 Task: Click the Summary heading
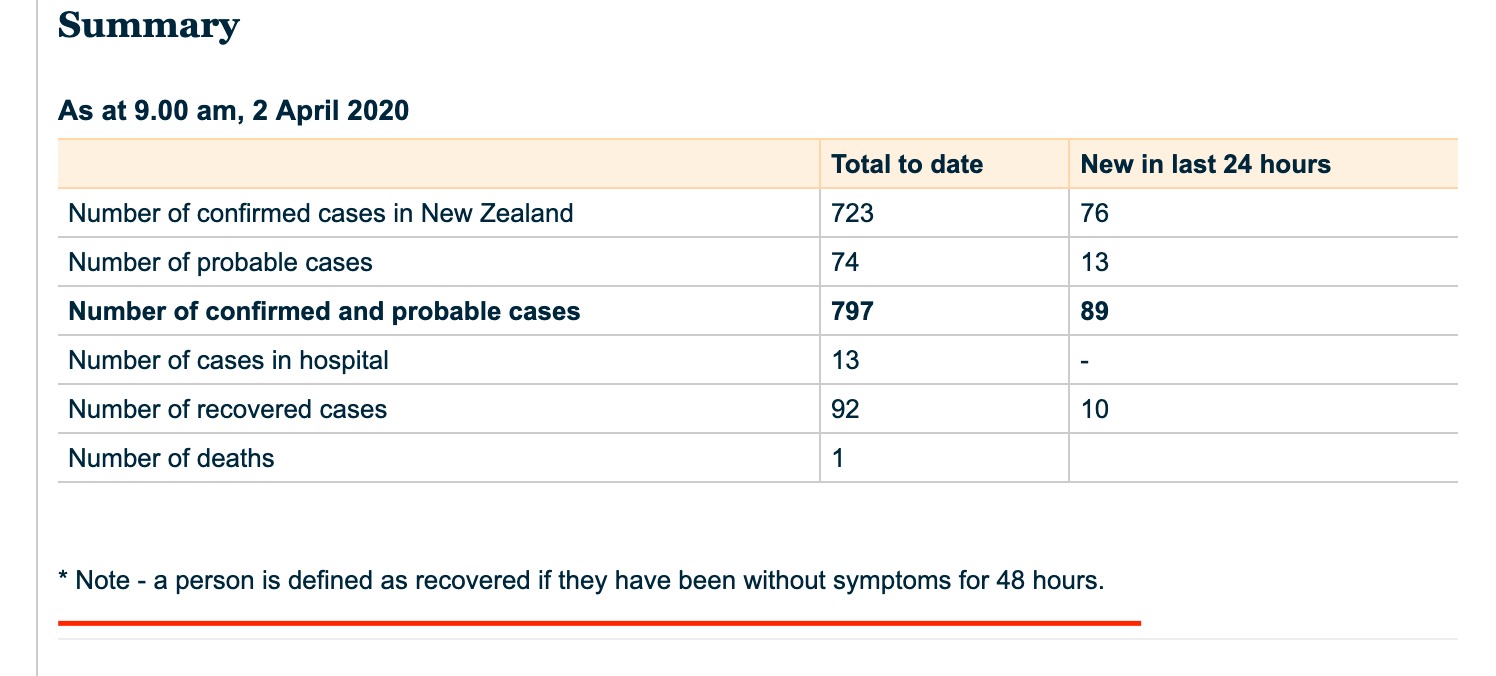coord(148,25)
